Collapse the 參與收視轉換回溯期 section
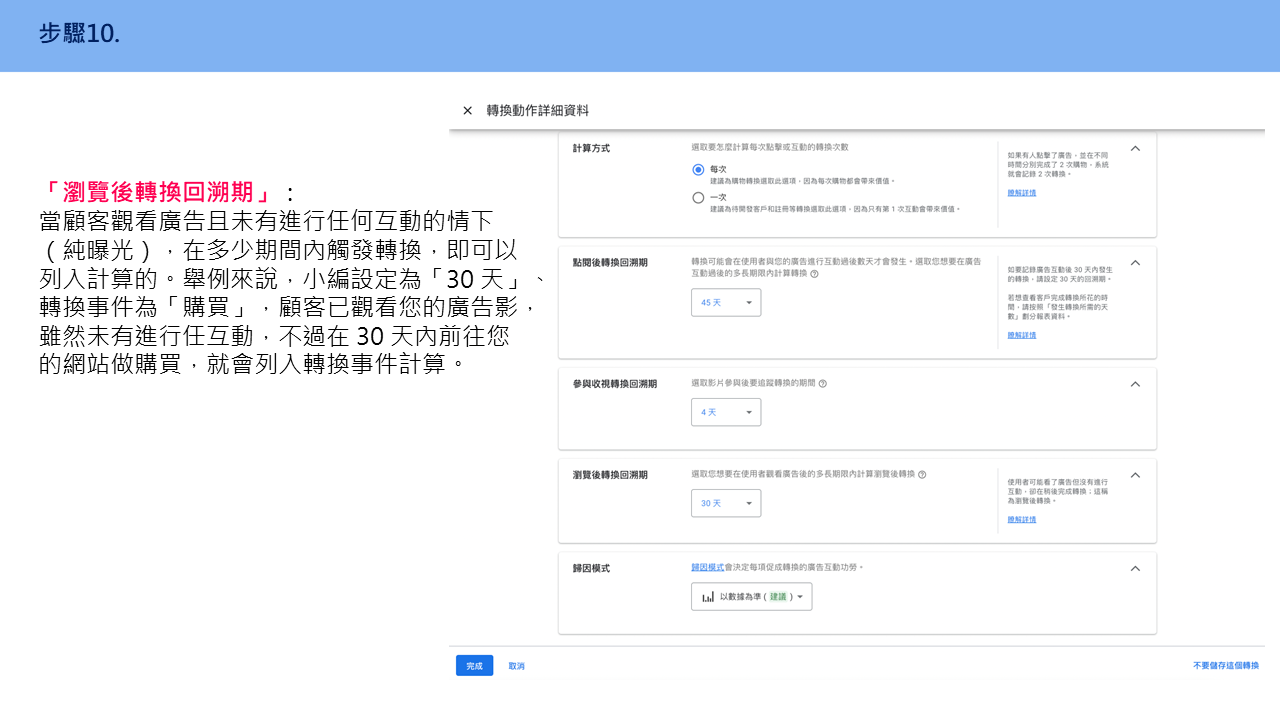The image size is (1280, 720). (1135, 384)
